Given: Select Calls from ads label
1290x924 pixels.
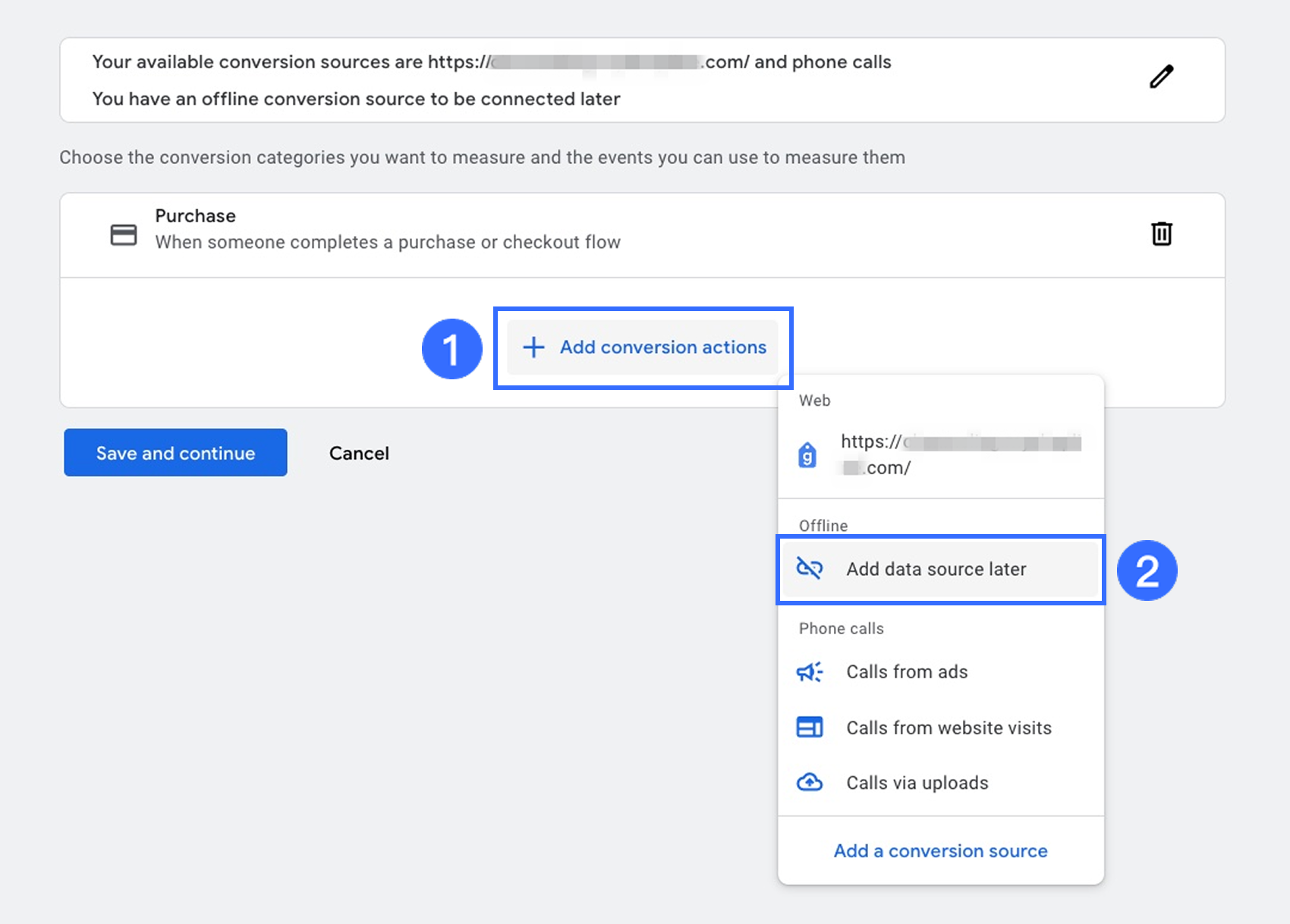Looking at the screenshot, I should [x=907, y=672].
